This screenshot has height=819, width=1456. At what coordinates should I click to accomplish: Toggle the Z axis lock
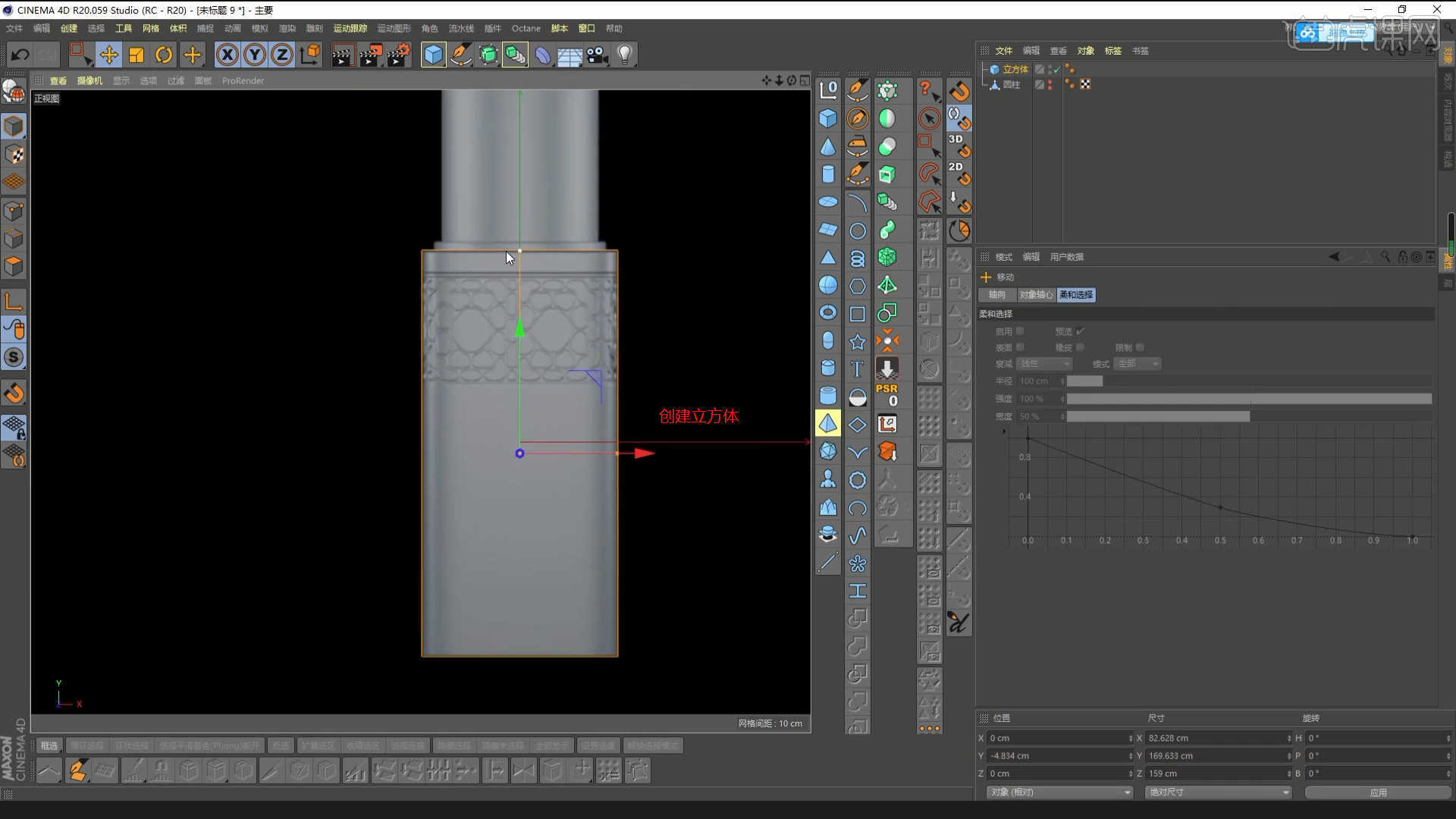(x=282, y=55)
